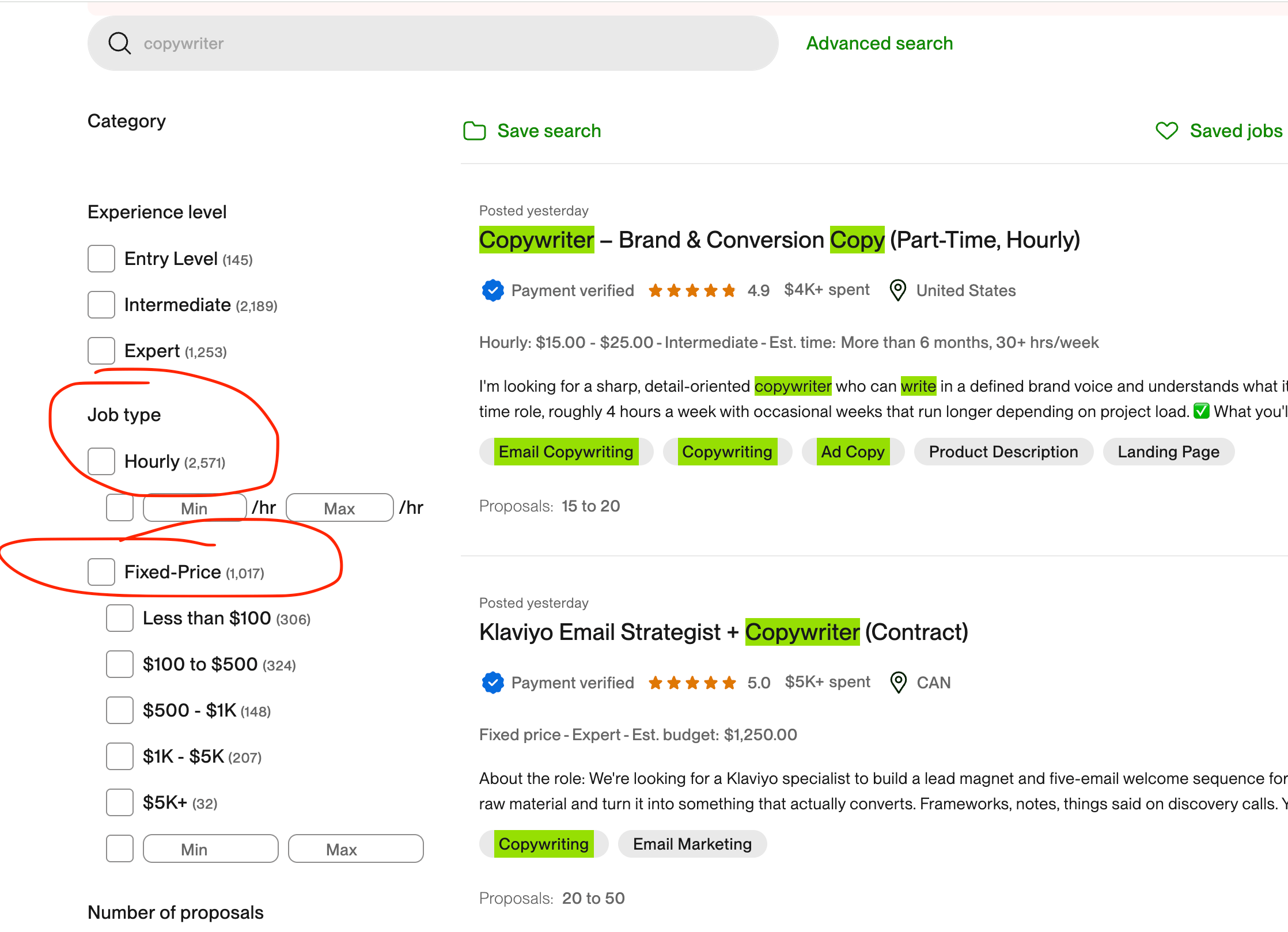
Task: Click Payment verified badge on first job
Action: tap(493, 290)
